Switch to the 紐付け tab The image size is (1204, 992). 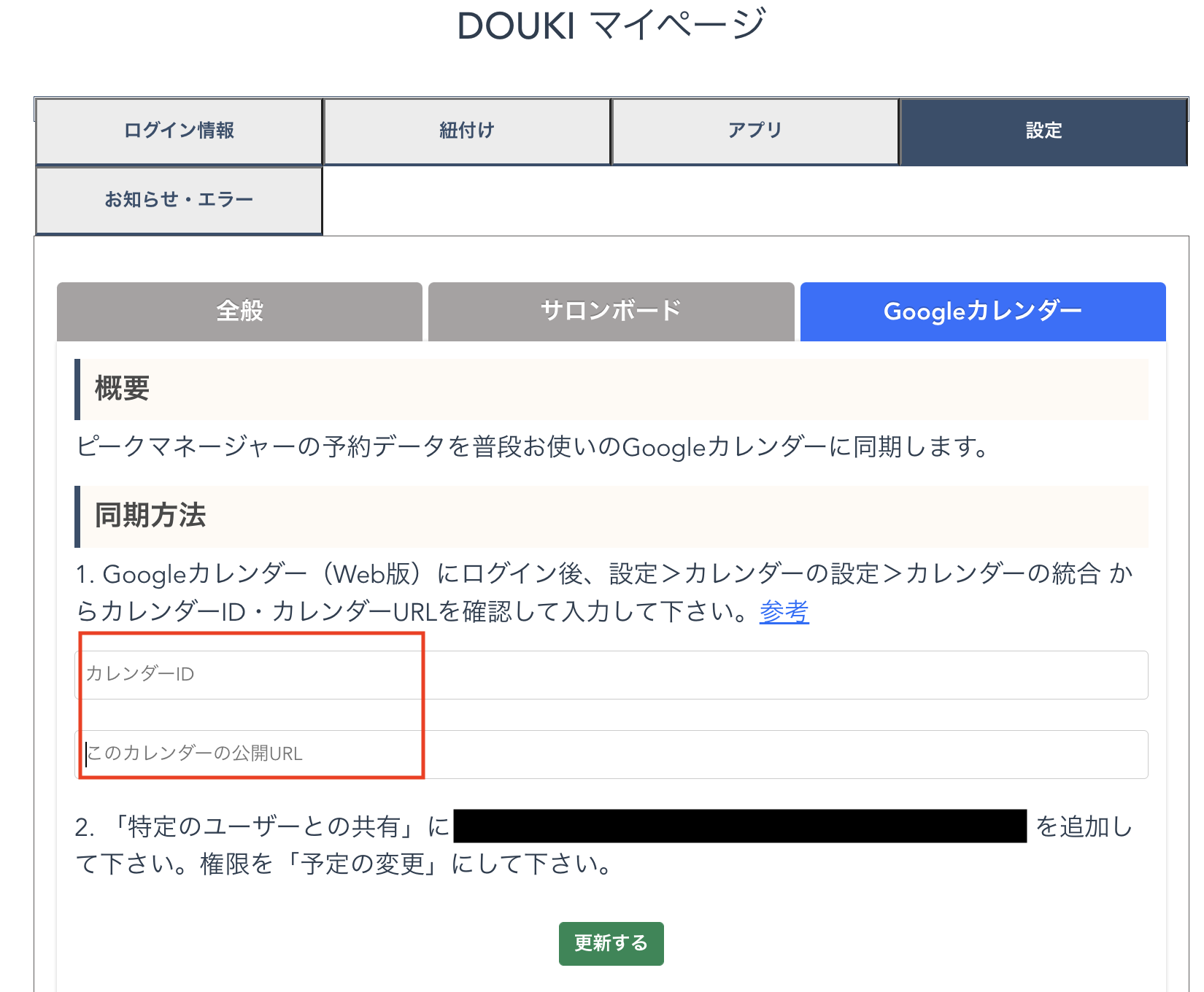click(467, 131)
